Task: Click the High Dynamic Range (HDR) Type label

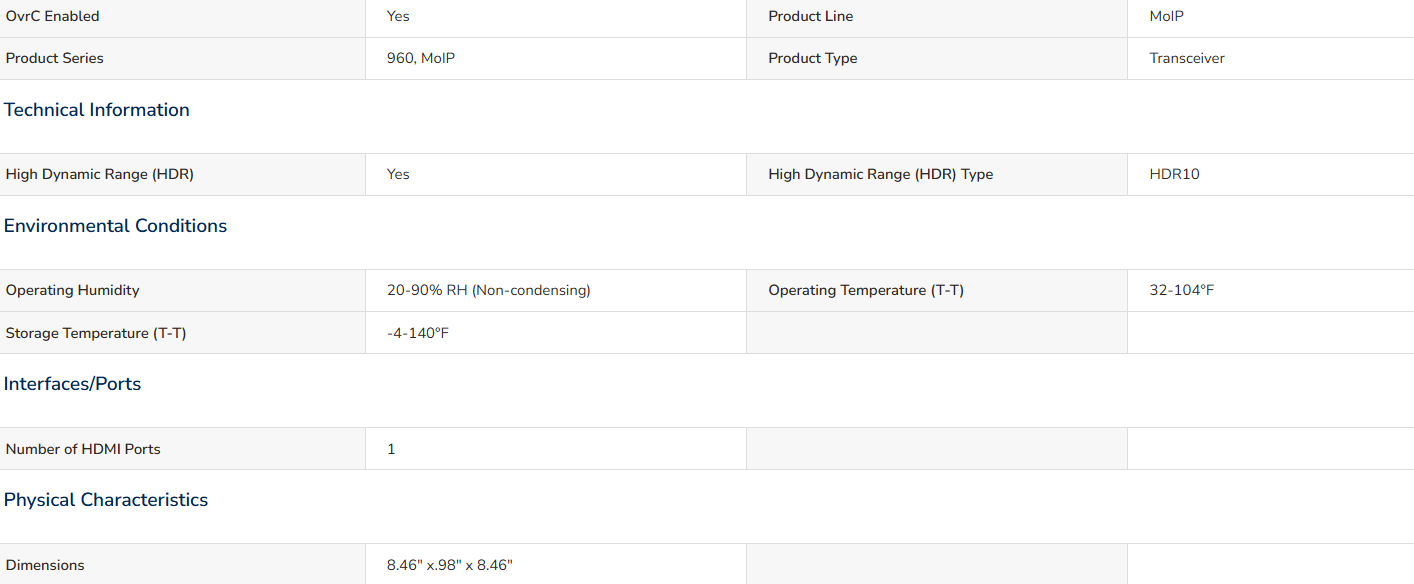Action: [881, 174]
